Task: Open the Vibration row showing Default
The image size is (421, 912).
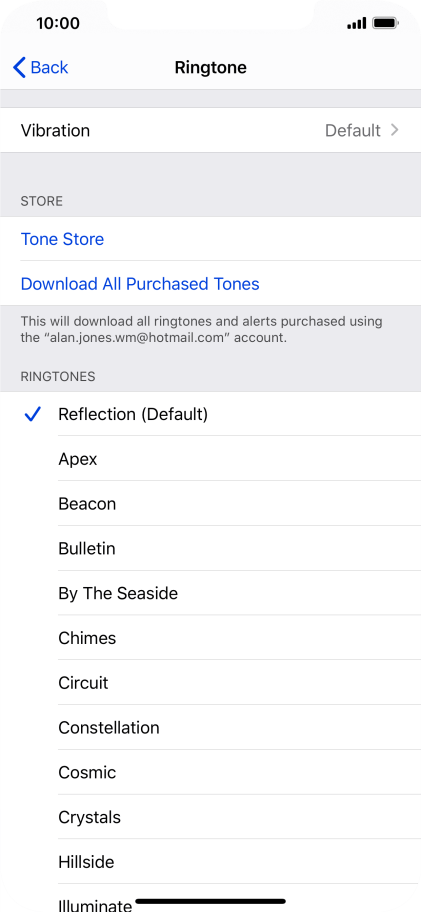Action: [x=210, y=130]
